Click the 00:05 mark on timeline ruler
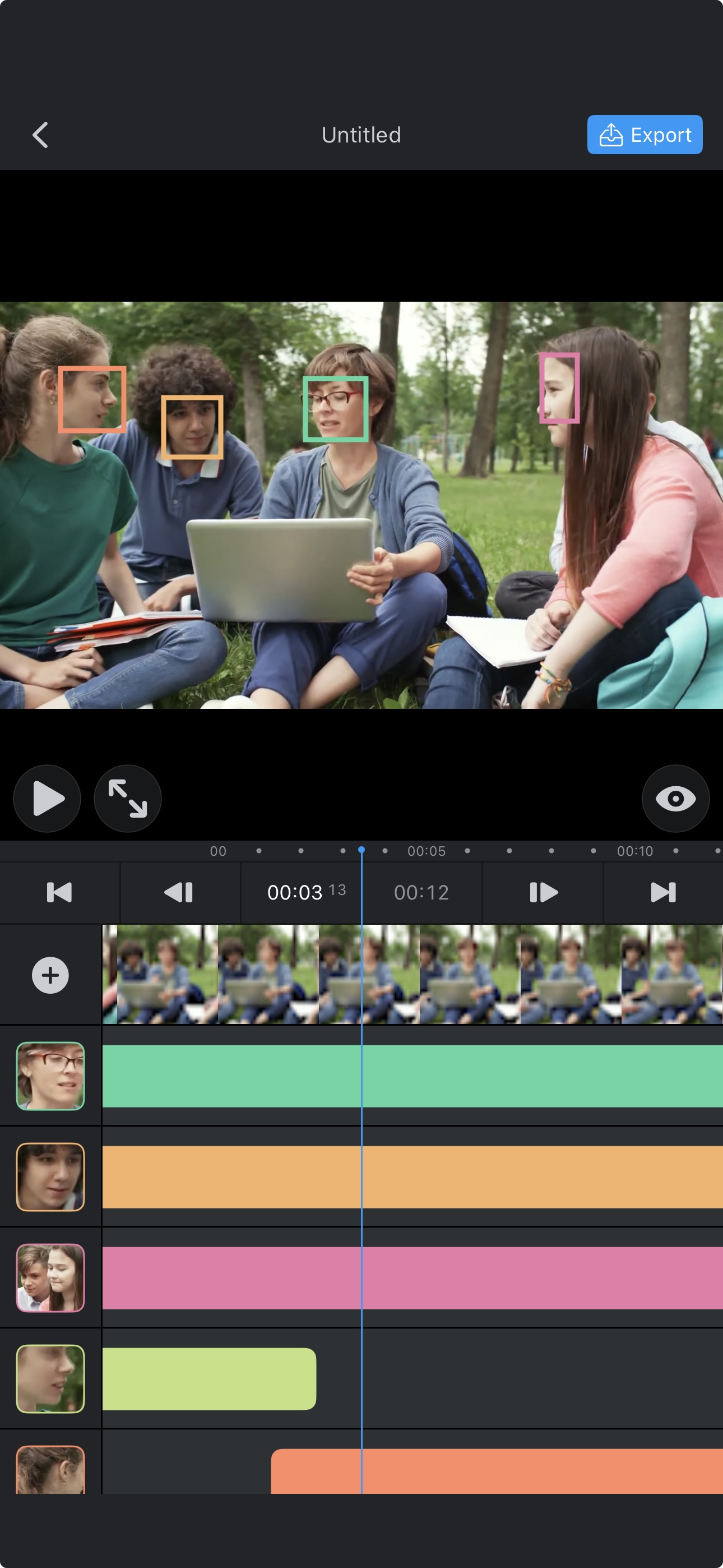The height and width of the screenshot is (1568, 723). (426, 851)
